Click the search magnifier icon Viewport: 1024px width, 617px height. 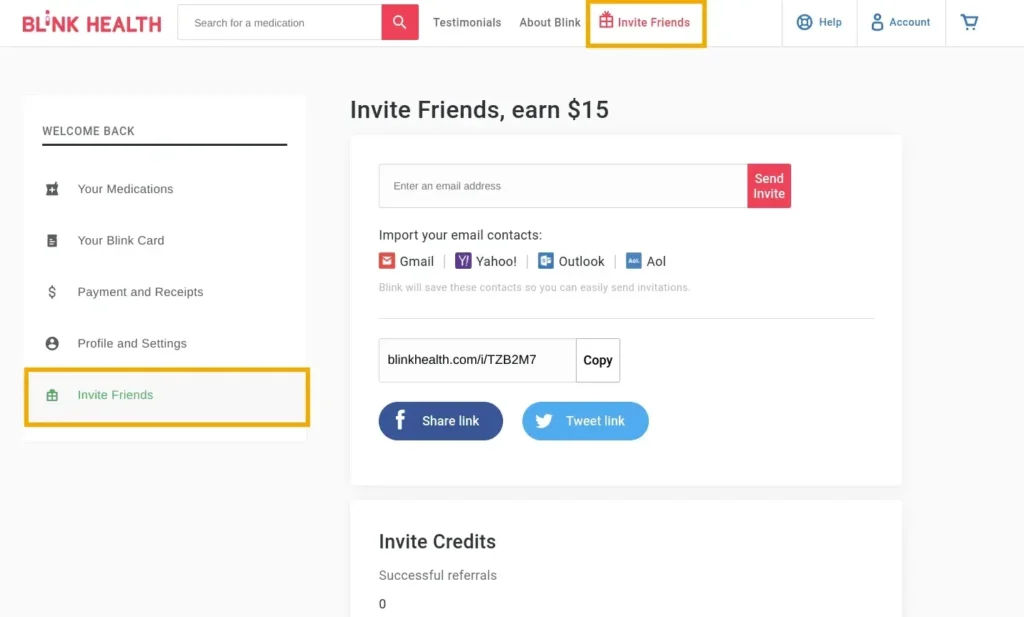click(399, 21)
